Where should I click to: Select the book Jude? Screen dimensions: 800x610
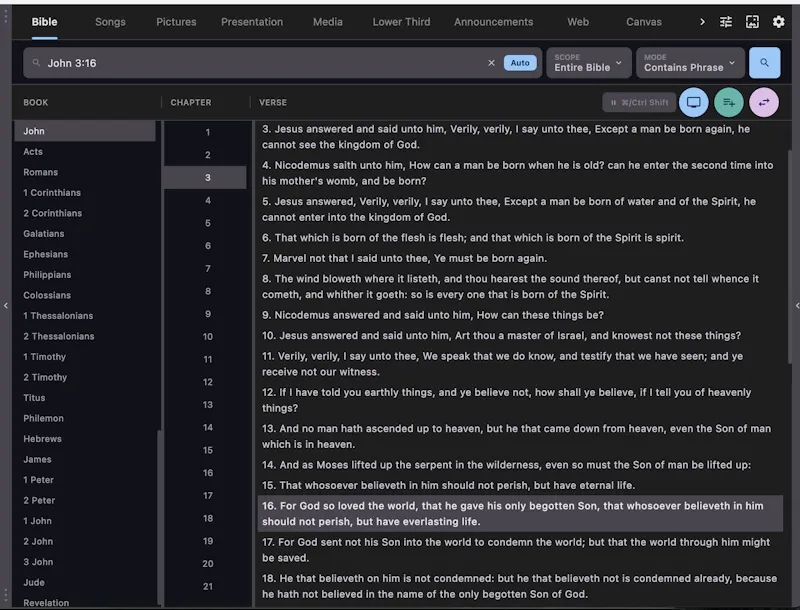85,582
